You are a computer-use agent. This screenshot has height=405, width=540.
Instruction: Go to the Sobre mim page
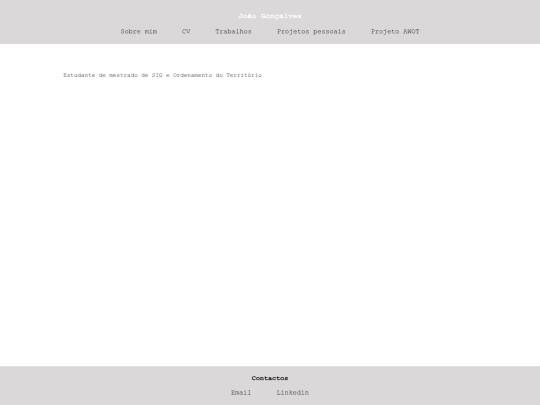(x=139, y=32)
